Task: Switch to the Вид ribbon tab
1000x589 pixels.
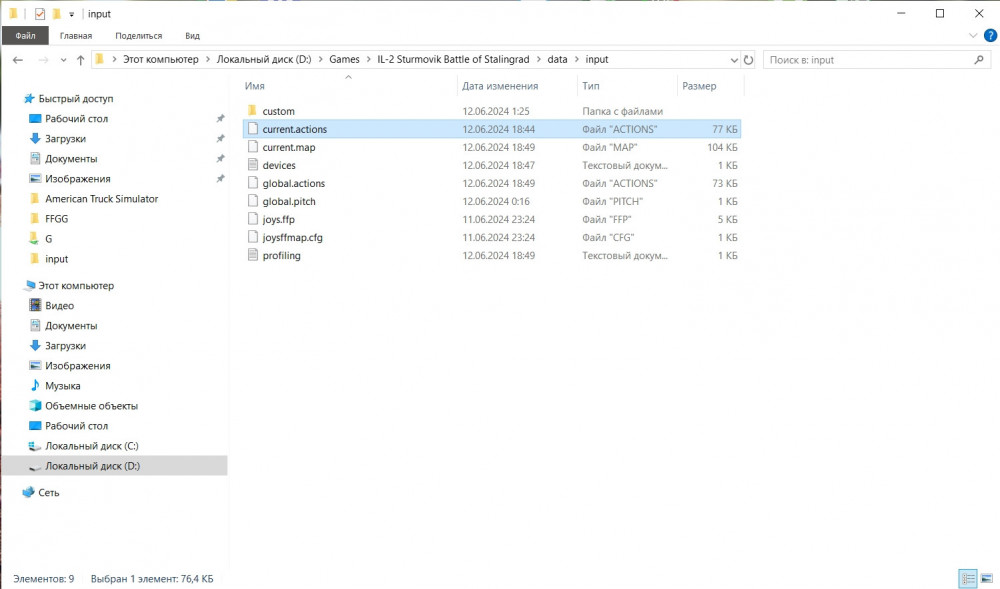Action: coord(192,36)
